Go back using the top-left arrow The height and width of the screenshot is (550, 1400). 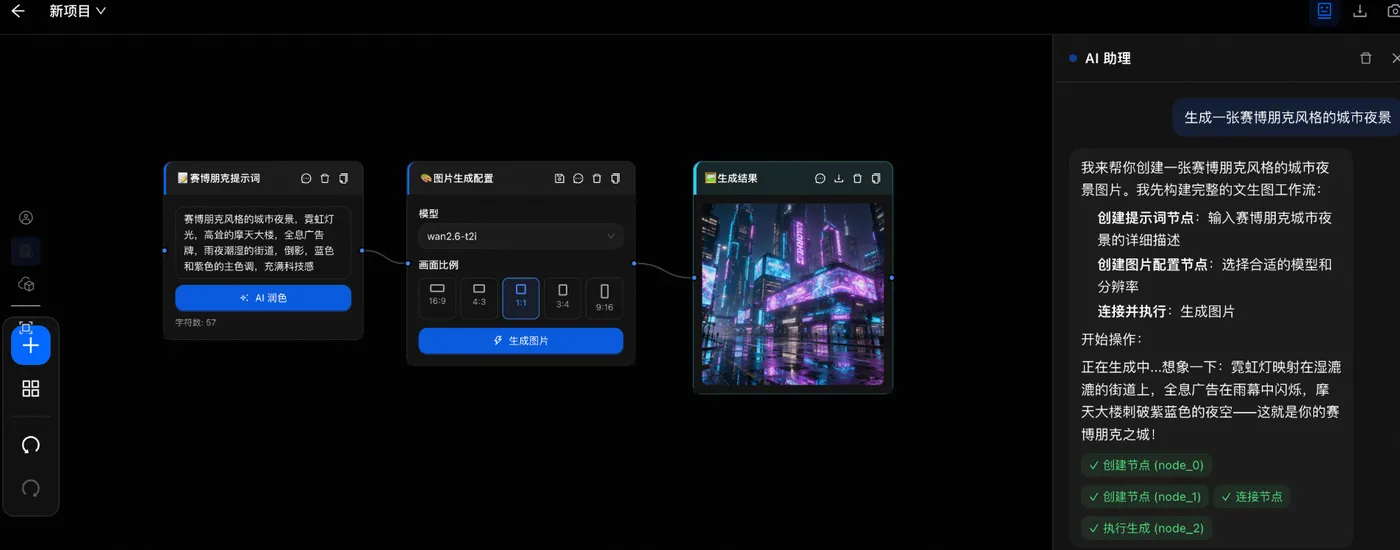(x=17, y=11)
